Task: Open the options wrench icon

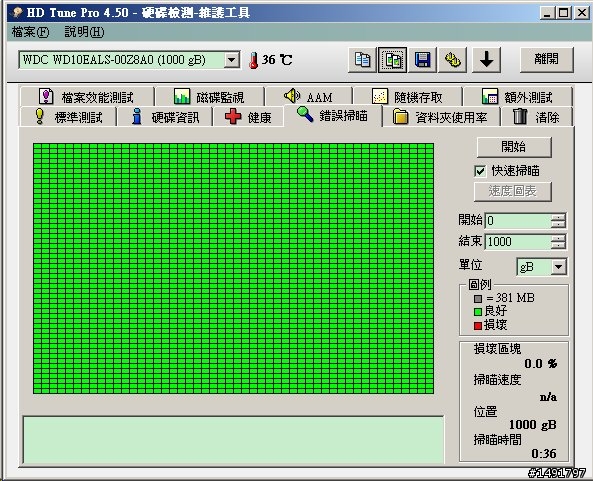Action: [452, 60]
